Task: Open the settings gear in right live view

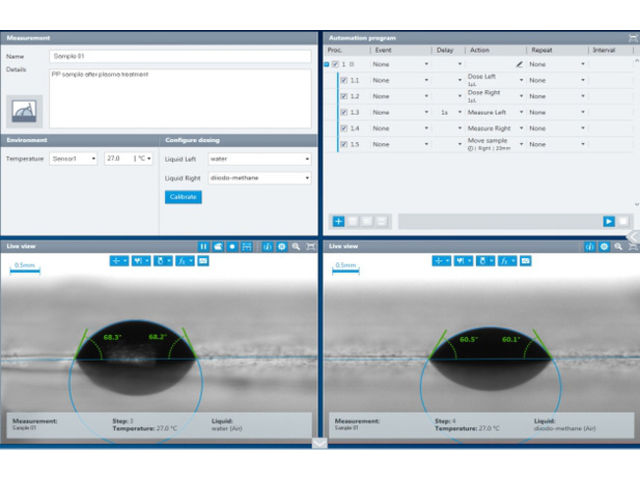Action: [x=604, y=246]
